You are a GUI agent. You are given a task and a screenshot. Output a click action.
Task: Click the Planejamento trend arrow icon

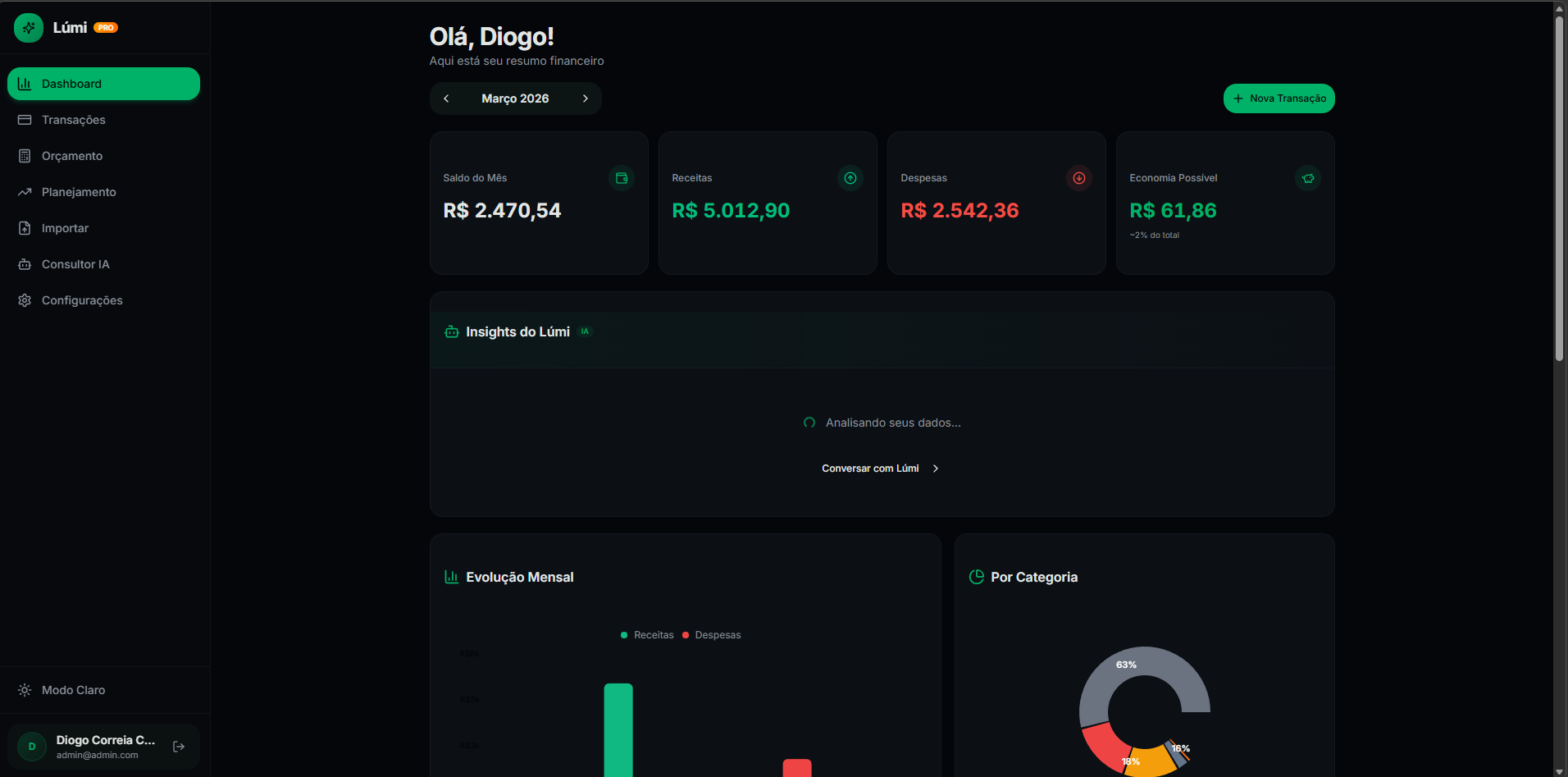[x=25, y=192]
